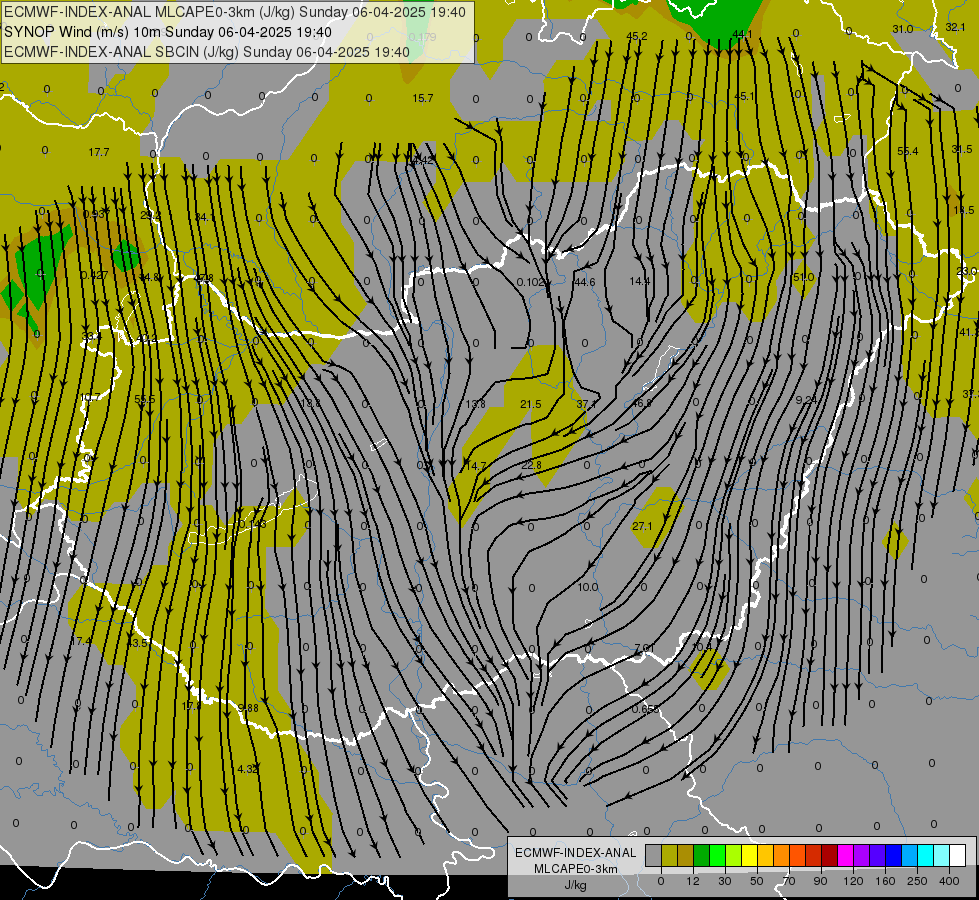
Task: Click the 27.1 map value
Action: tap(642, 526)
